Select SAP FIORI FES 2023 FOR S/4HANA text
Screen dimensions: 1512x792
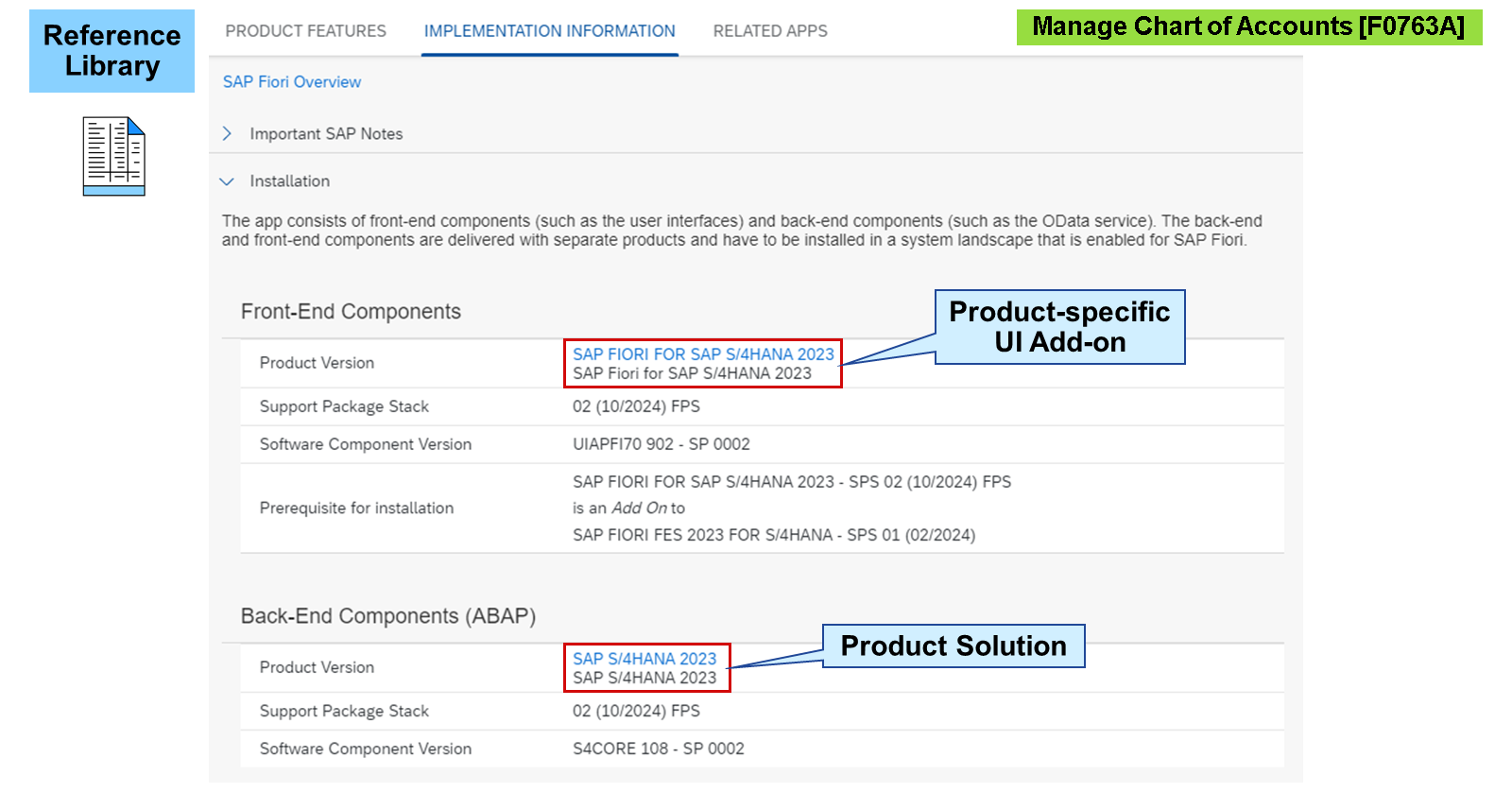(x=774, y=535)
